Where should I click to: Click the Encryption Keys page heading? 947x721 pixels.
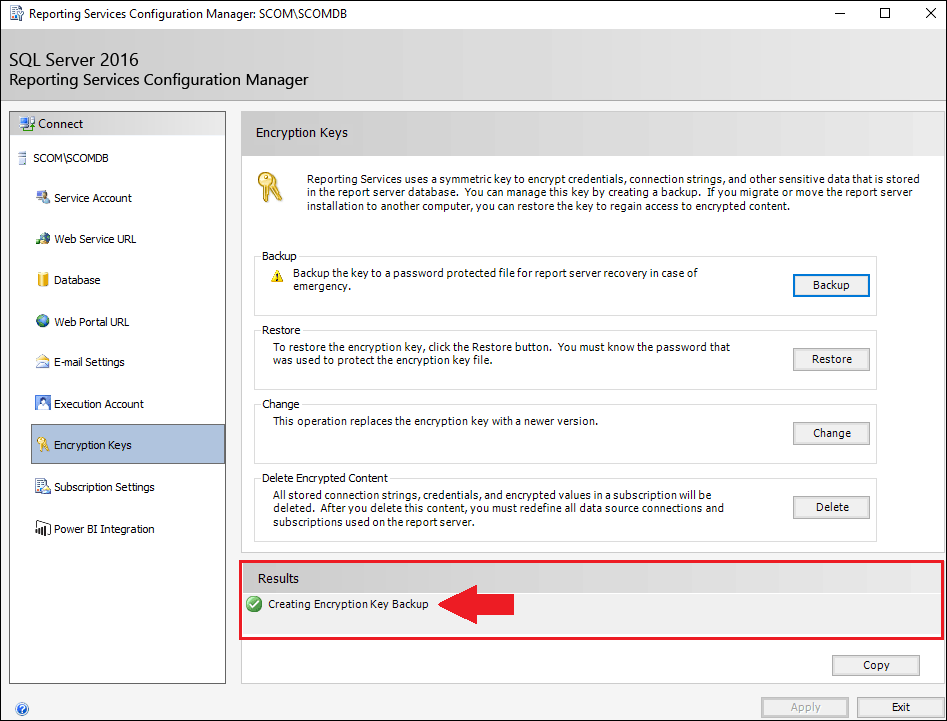point(301,133)
